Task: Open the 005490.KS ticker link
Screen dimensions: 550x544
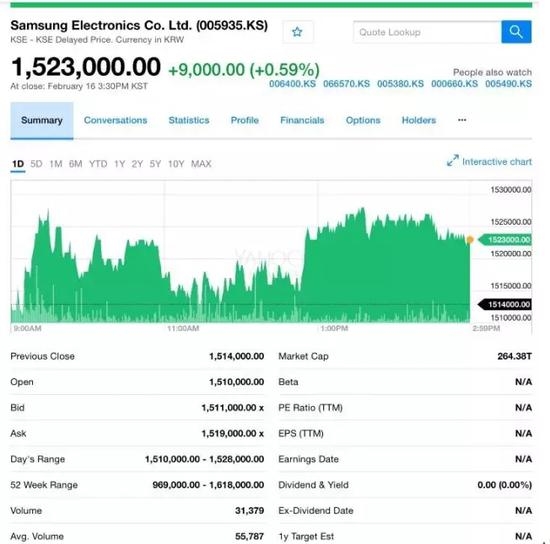Action: (508, 84)
